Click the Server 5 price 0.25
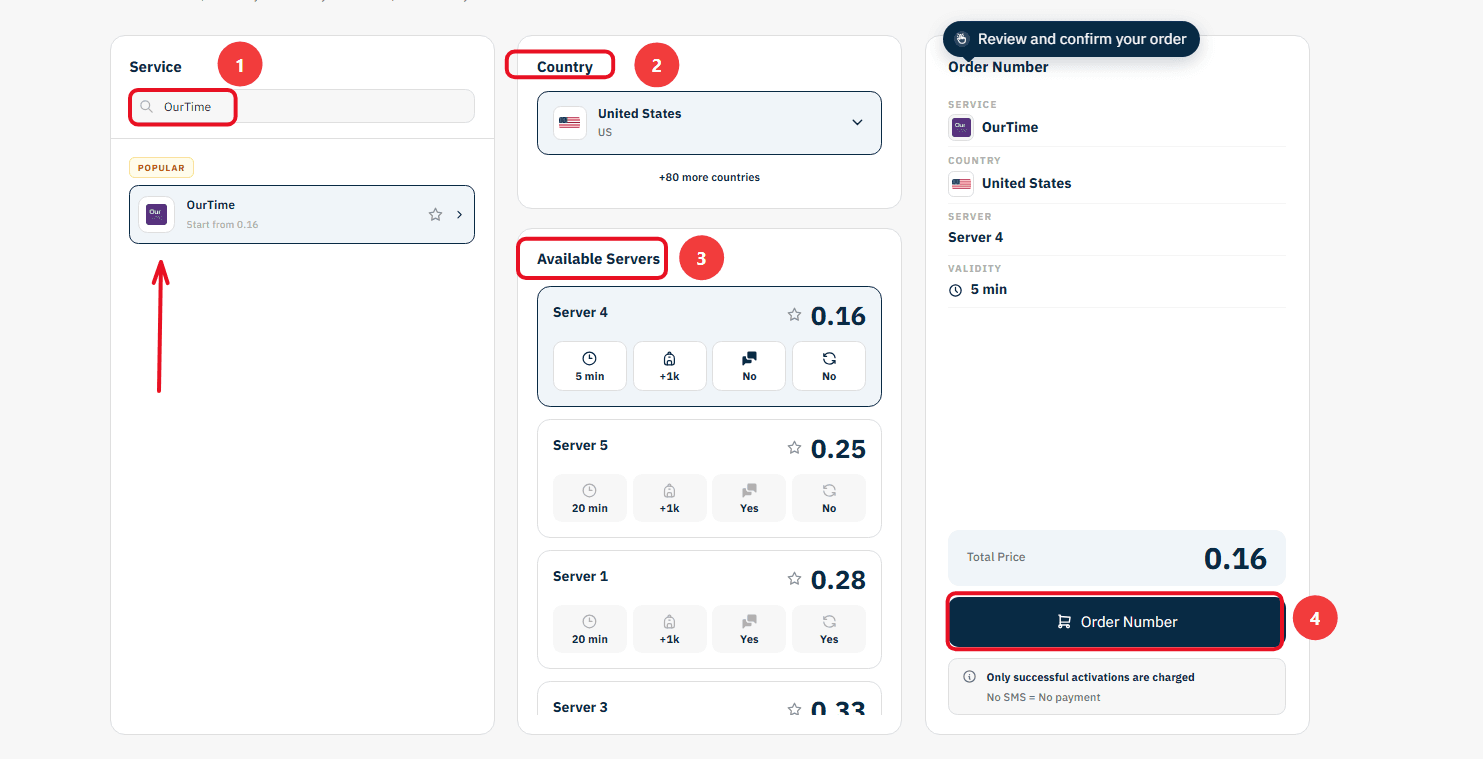This screenshot has height=759, width=1483. click(838, 449)
